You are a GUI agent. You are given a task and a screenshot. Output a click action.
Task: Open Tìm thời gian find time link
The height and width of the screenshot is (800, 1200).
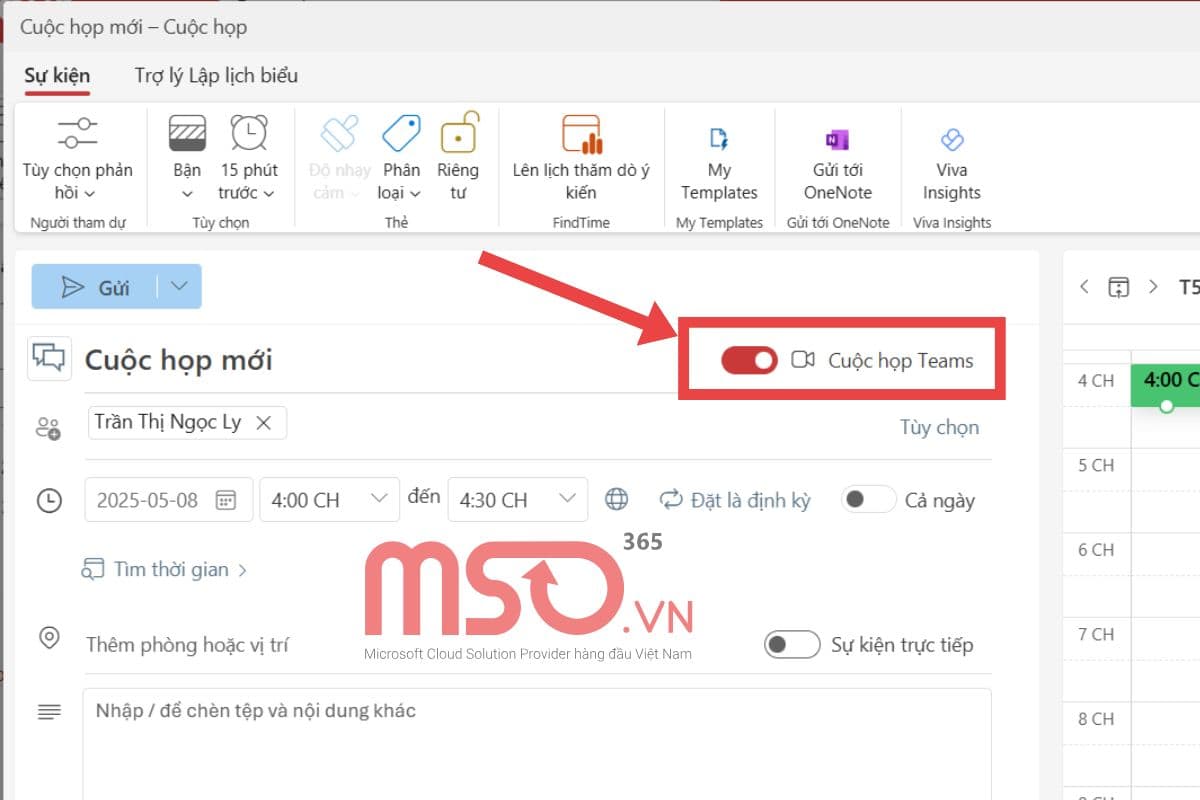point(164,569)
